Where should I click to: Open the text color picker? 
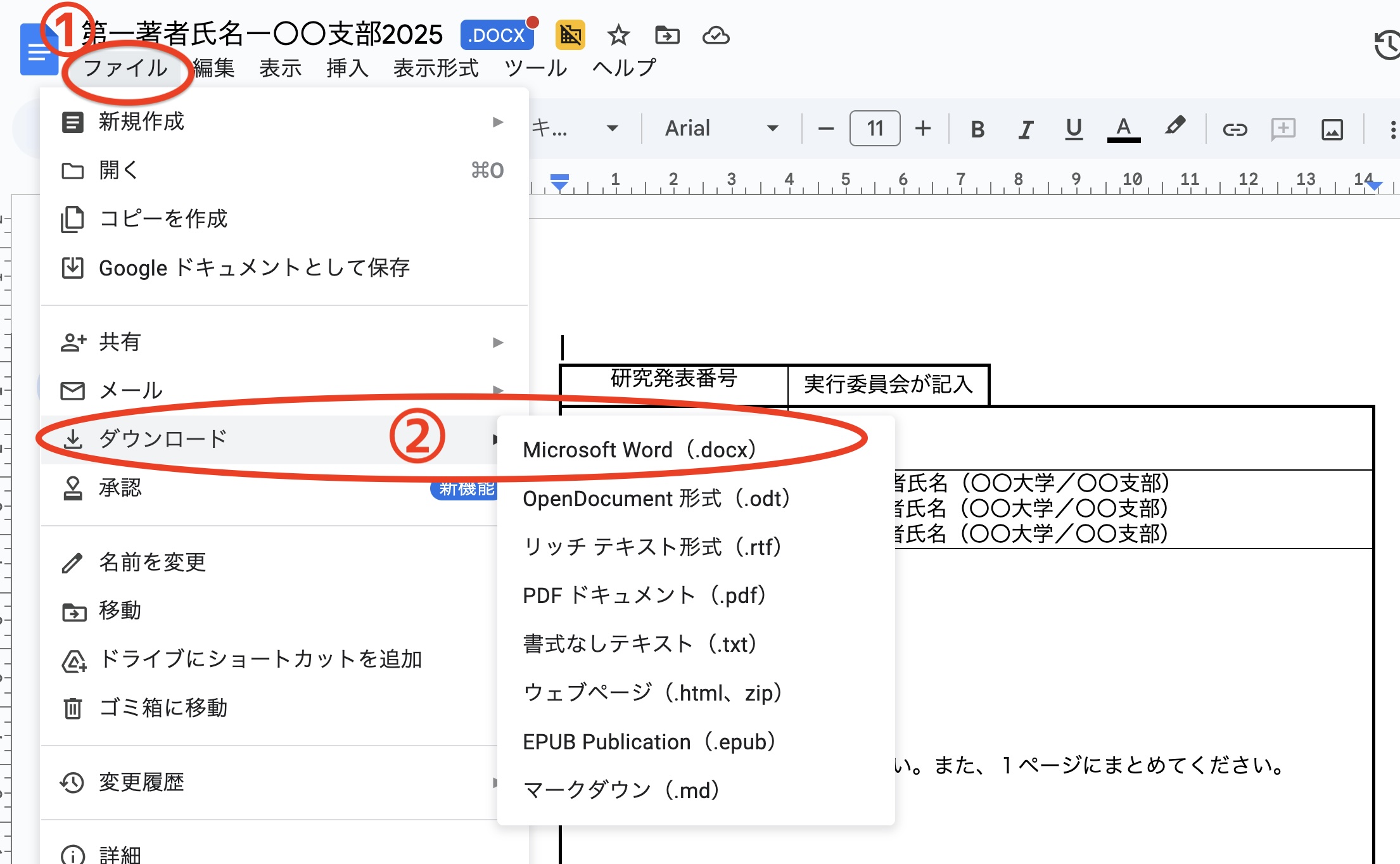(1123, 129)
